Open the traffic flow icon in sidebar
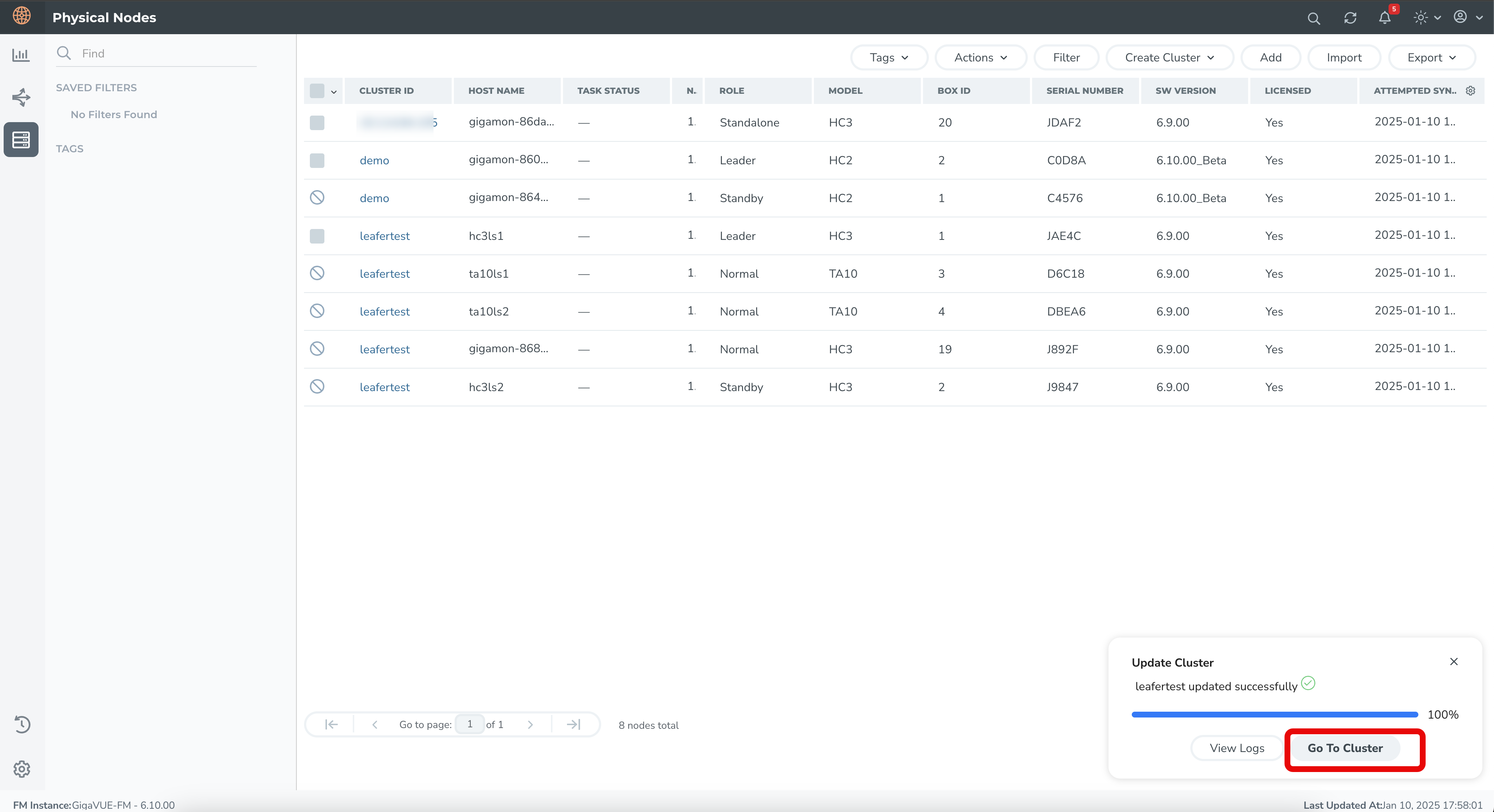Image resolution: width=1494 pixels, height=812 pixels. point(21,97)
